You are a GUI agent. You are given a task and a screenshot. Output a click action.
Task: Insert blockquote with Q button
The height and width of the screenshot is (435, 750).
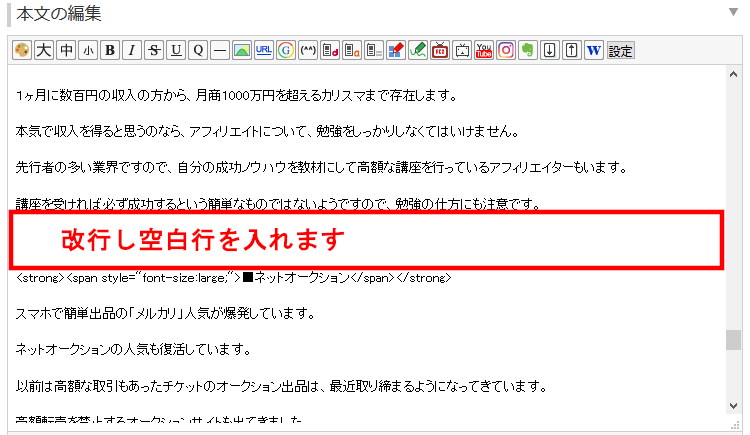198,50
